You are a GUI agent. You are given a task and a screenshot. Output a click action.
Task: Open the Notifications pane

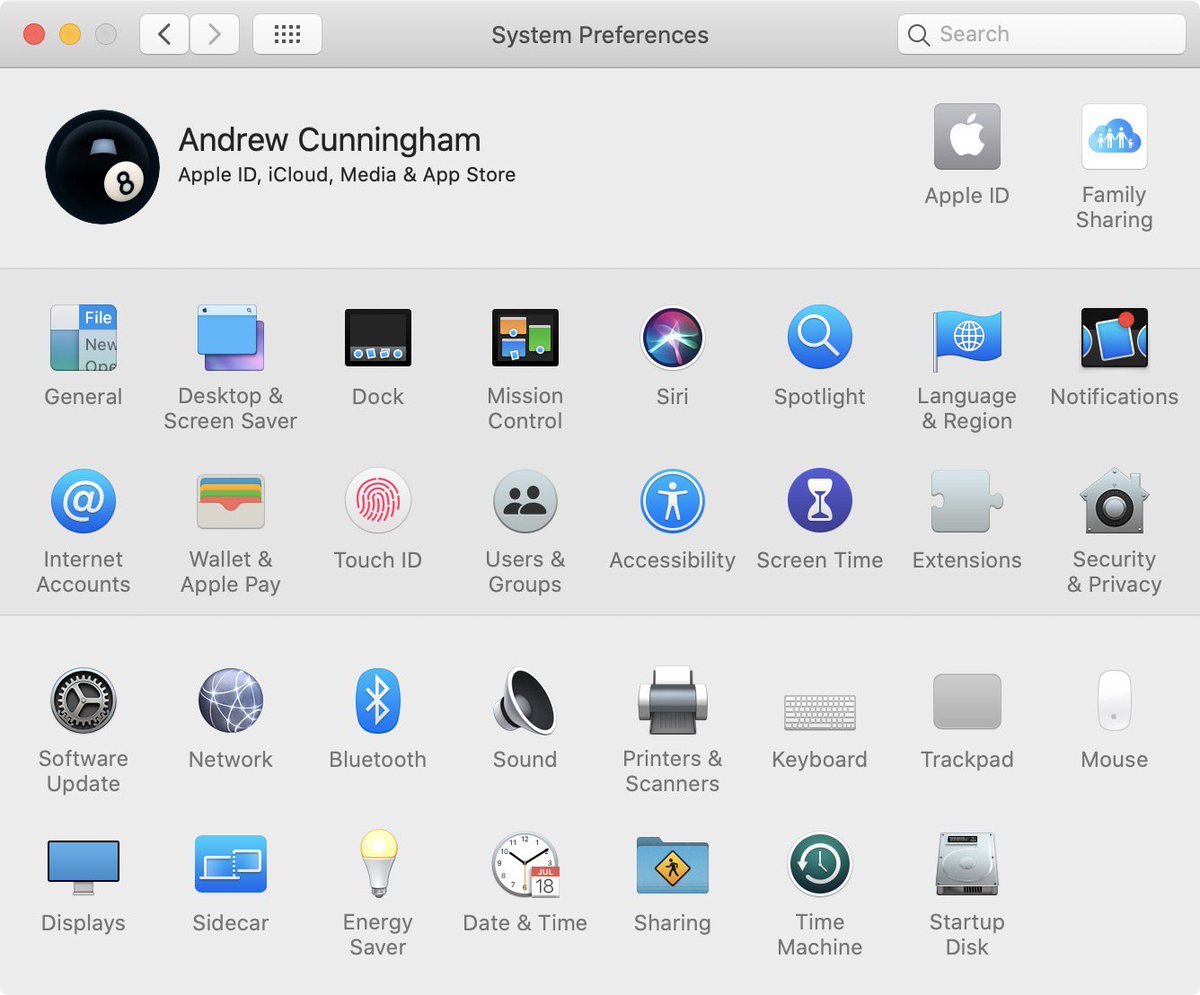pyautogui.click(x=1114, y=338)
